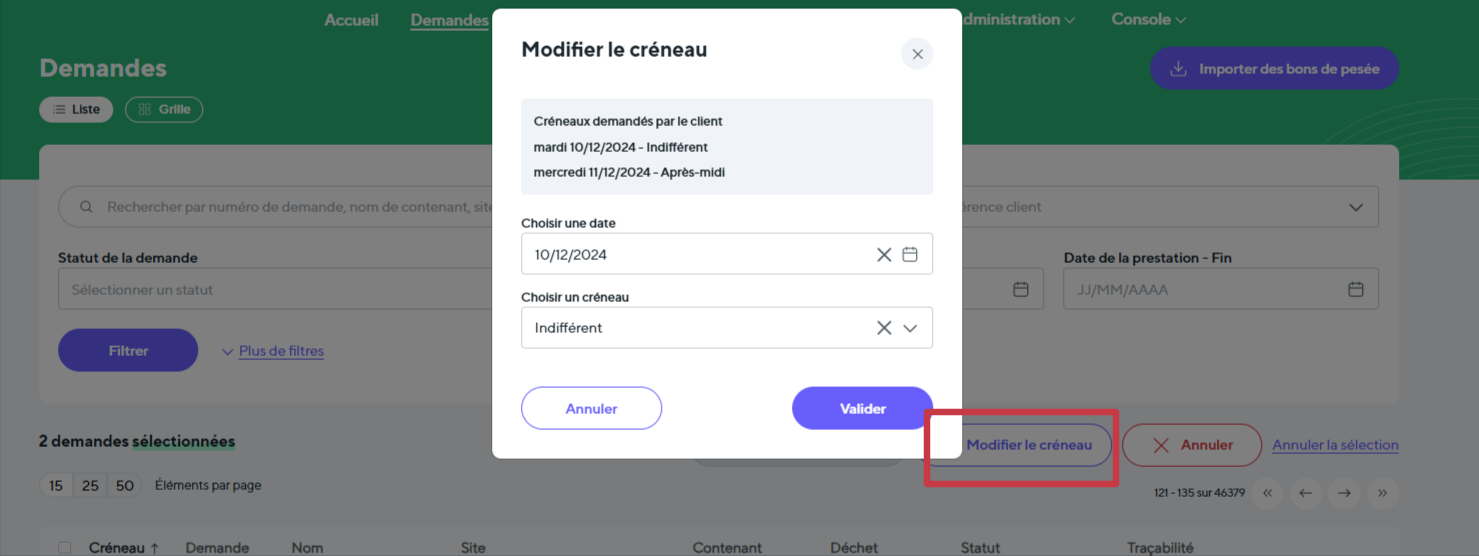Switch to Liste view

click(76, 109)
